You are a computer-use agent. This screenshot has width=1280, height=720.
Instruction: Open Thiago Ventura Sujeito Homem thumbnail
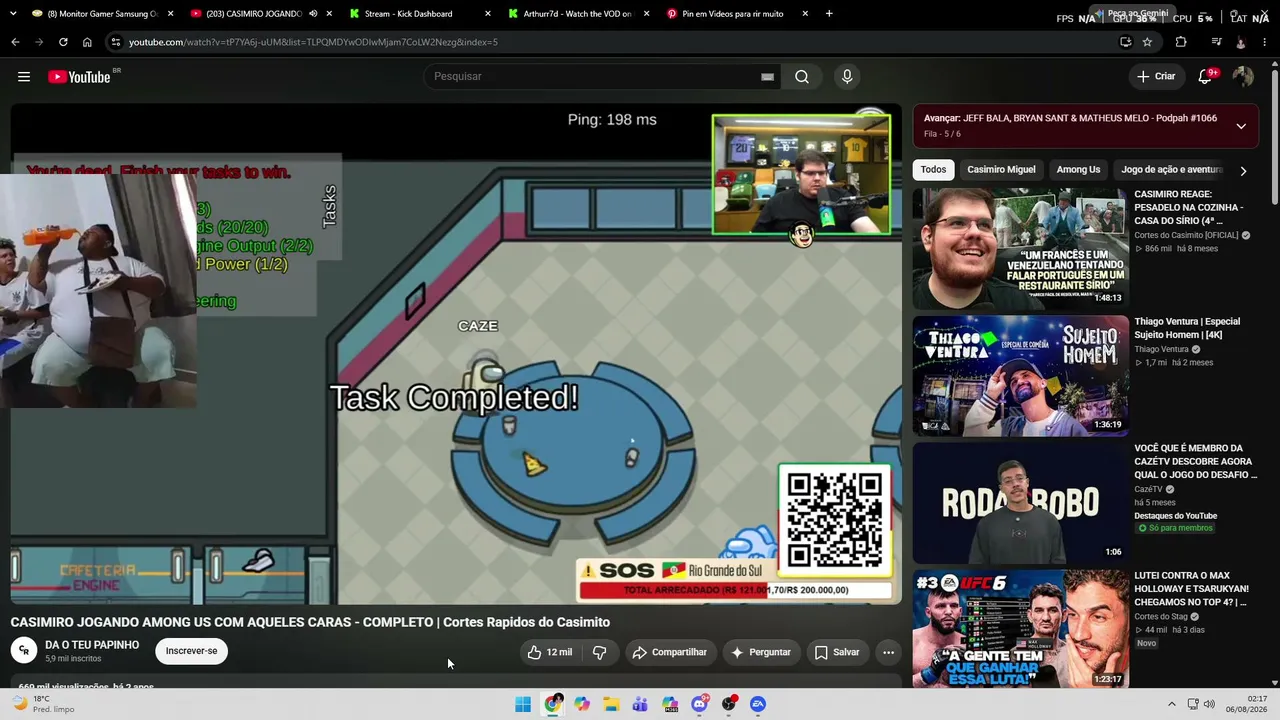point(1020,376)
